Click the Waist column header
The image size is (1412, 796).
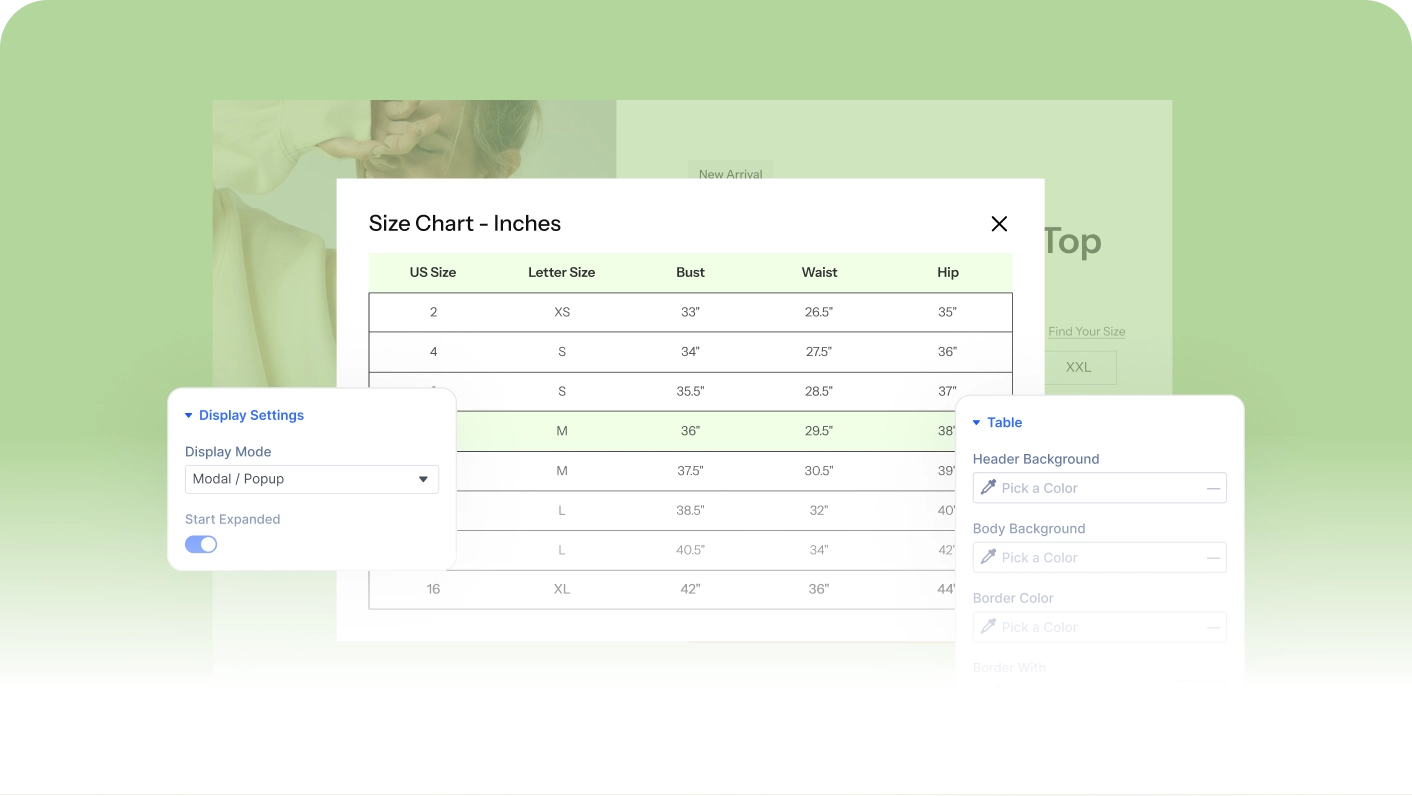[x=819, y=272]
